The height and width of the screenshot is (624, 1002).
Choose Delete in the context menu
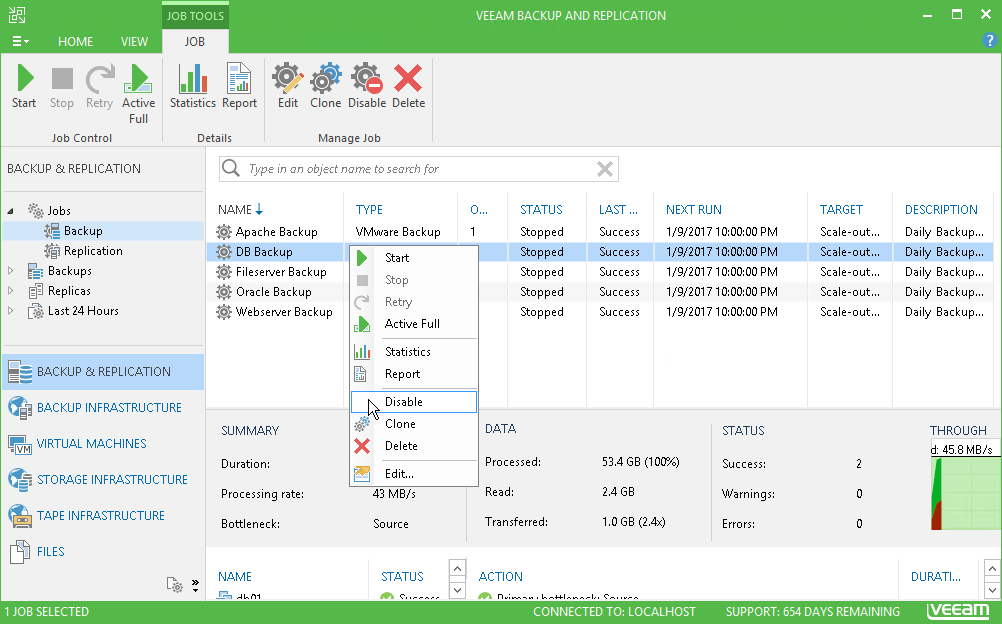(413, 446)
